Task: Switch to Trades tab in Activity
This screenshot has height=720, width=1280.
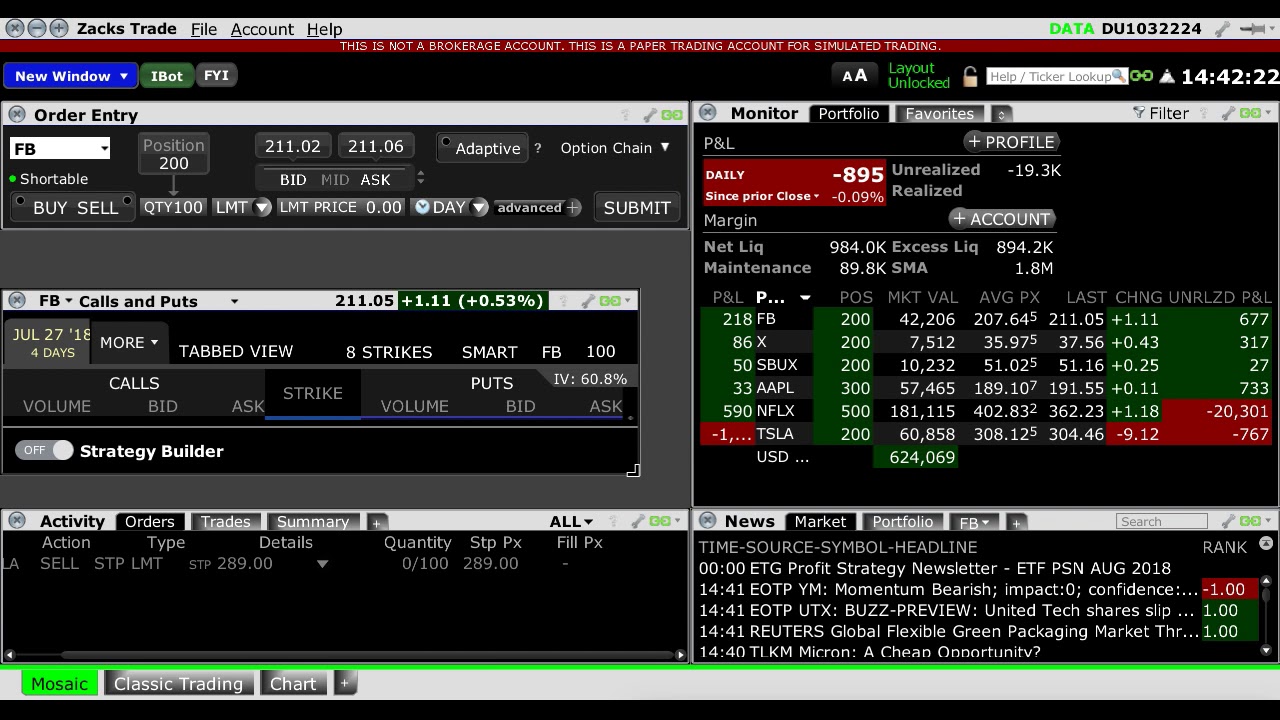Action: [x=225, y=522]
